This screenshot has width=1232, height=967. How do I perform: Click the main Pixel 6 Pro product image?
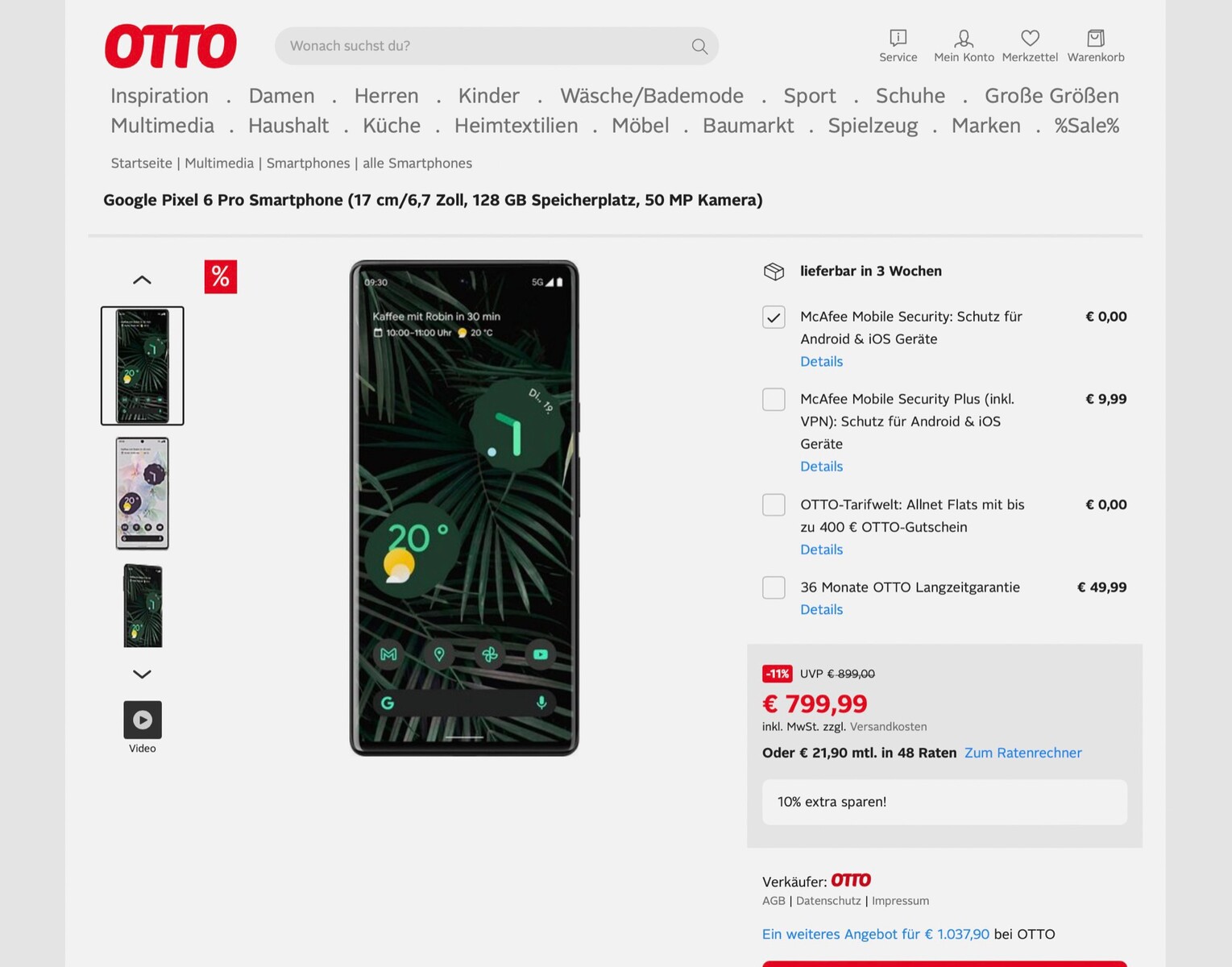(464, 508)
